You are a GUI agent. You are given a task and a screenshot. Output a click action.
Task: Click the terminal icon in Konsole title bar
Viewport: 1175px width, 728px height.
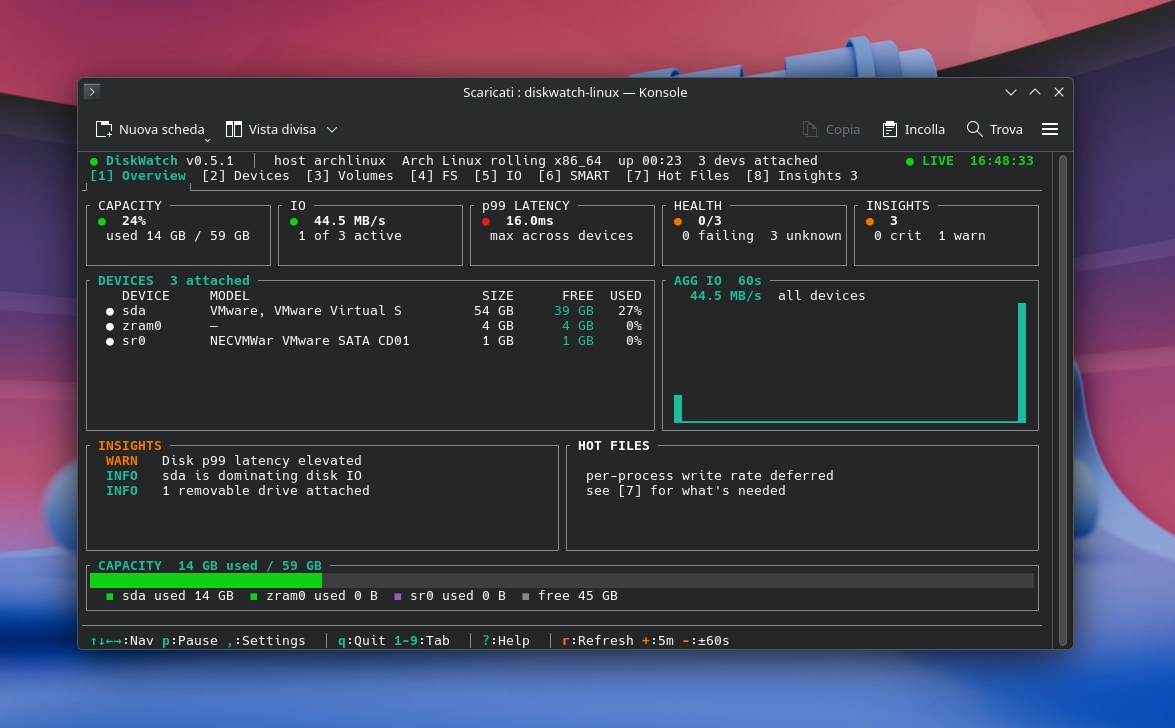click(91, 91)
